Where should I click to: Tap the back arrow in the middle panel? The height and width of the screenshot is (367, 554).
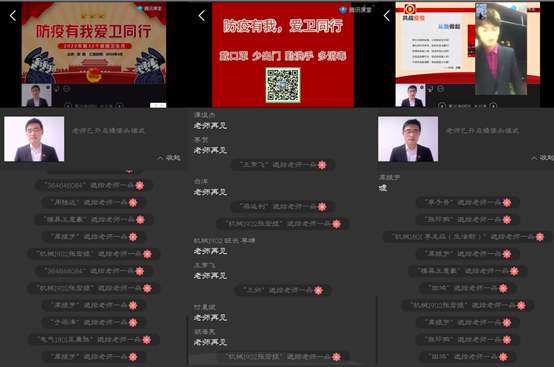point(202,16)
